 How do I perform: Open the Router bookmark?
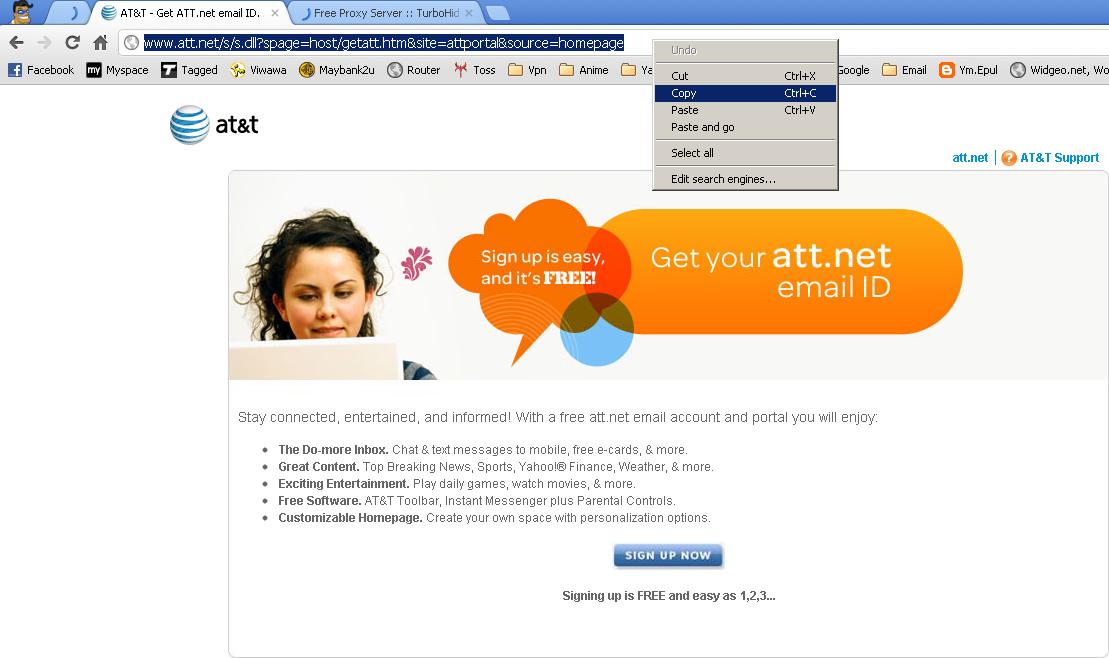414,70
